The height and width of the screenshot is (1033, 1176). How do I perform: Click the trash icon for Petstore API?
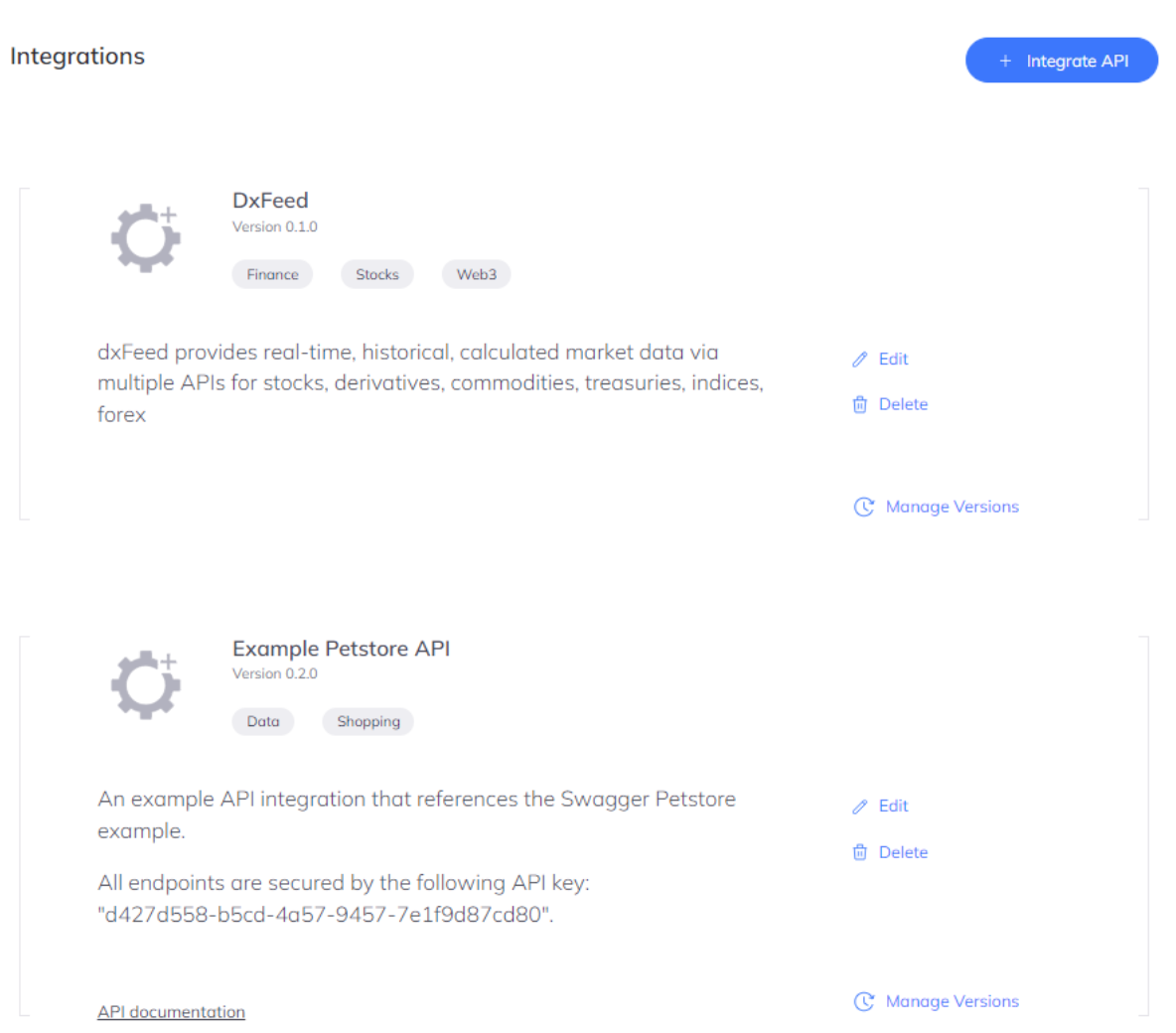coord(860,852)
